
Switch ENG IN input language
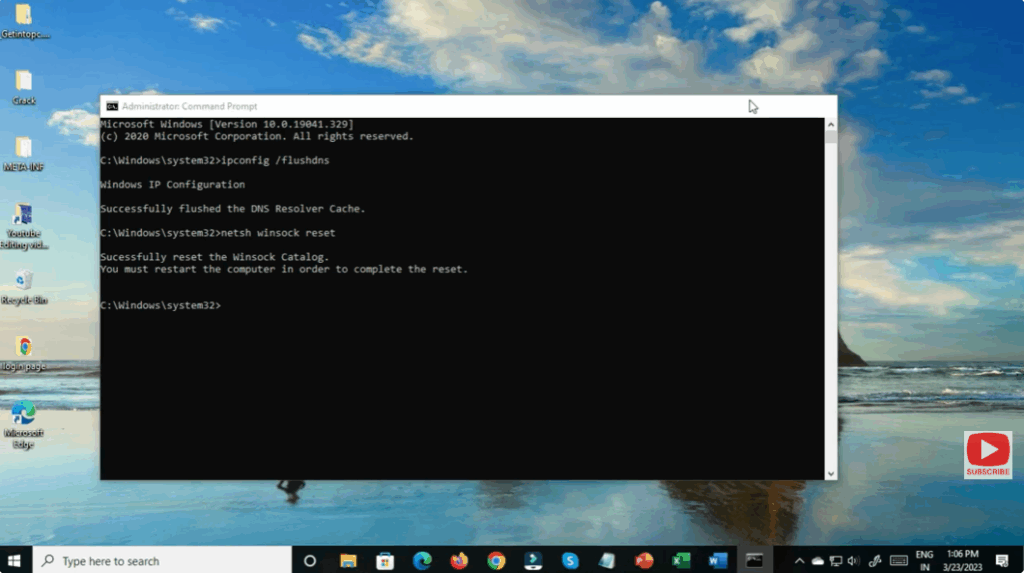tap(924, 561)
